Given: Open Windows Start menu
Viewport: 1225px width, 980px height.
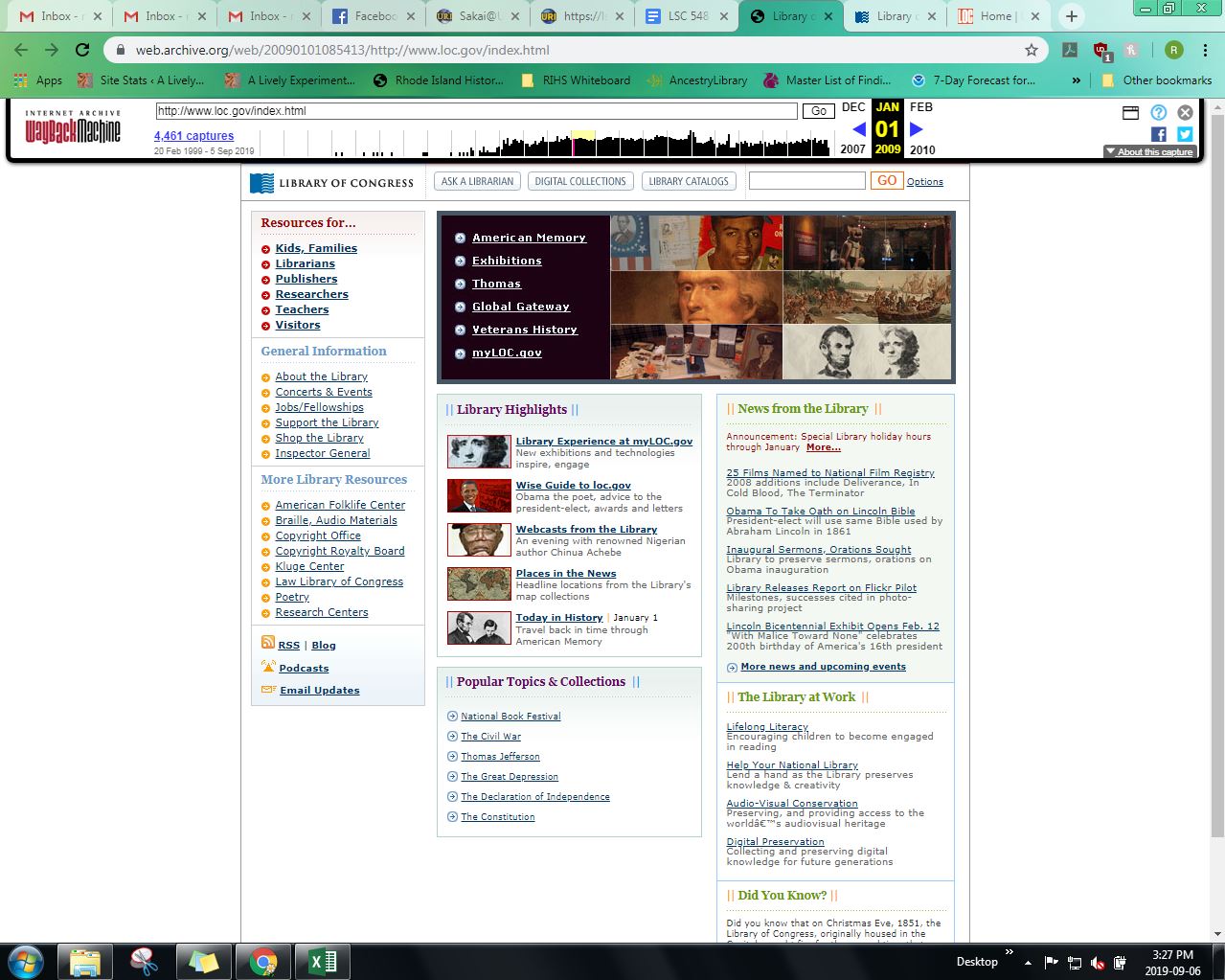Looking at the screenshot, I should [26, 961].
